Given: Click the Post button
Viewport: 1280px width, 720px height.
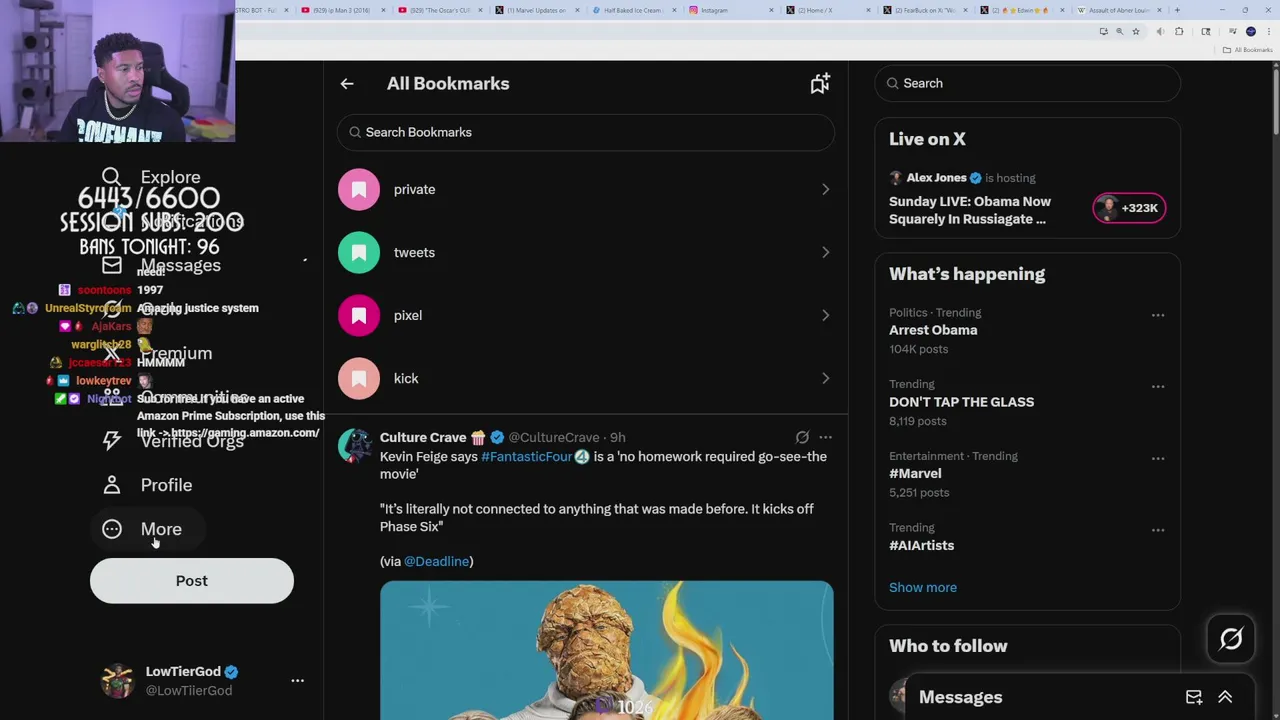Looking at the screenshot, I should pyautogui.click(x=192, y=581).
